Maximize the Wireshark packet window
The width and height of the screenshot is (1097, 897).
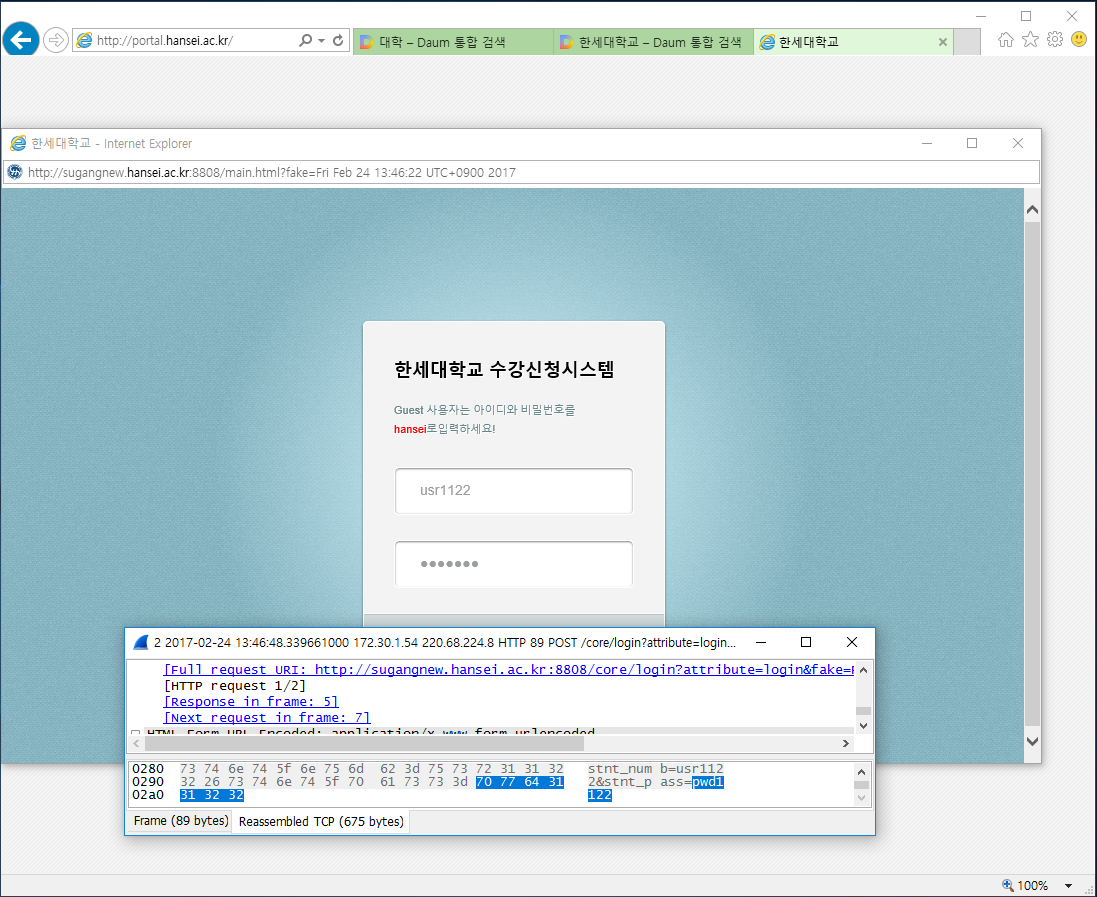tap(806, 642)
